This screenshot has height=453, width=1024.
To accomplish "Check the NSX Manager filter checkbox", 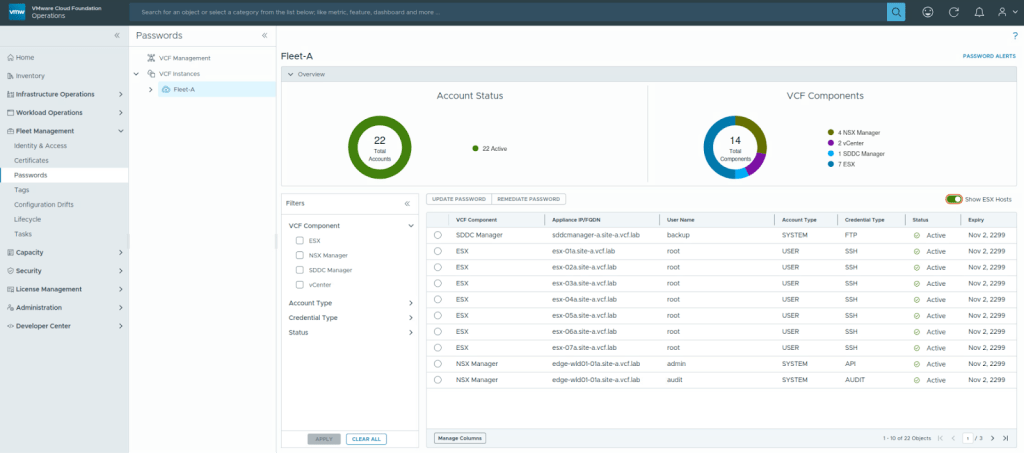I will point(300,255).
